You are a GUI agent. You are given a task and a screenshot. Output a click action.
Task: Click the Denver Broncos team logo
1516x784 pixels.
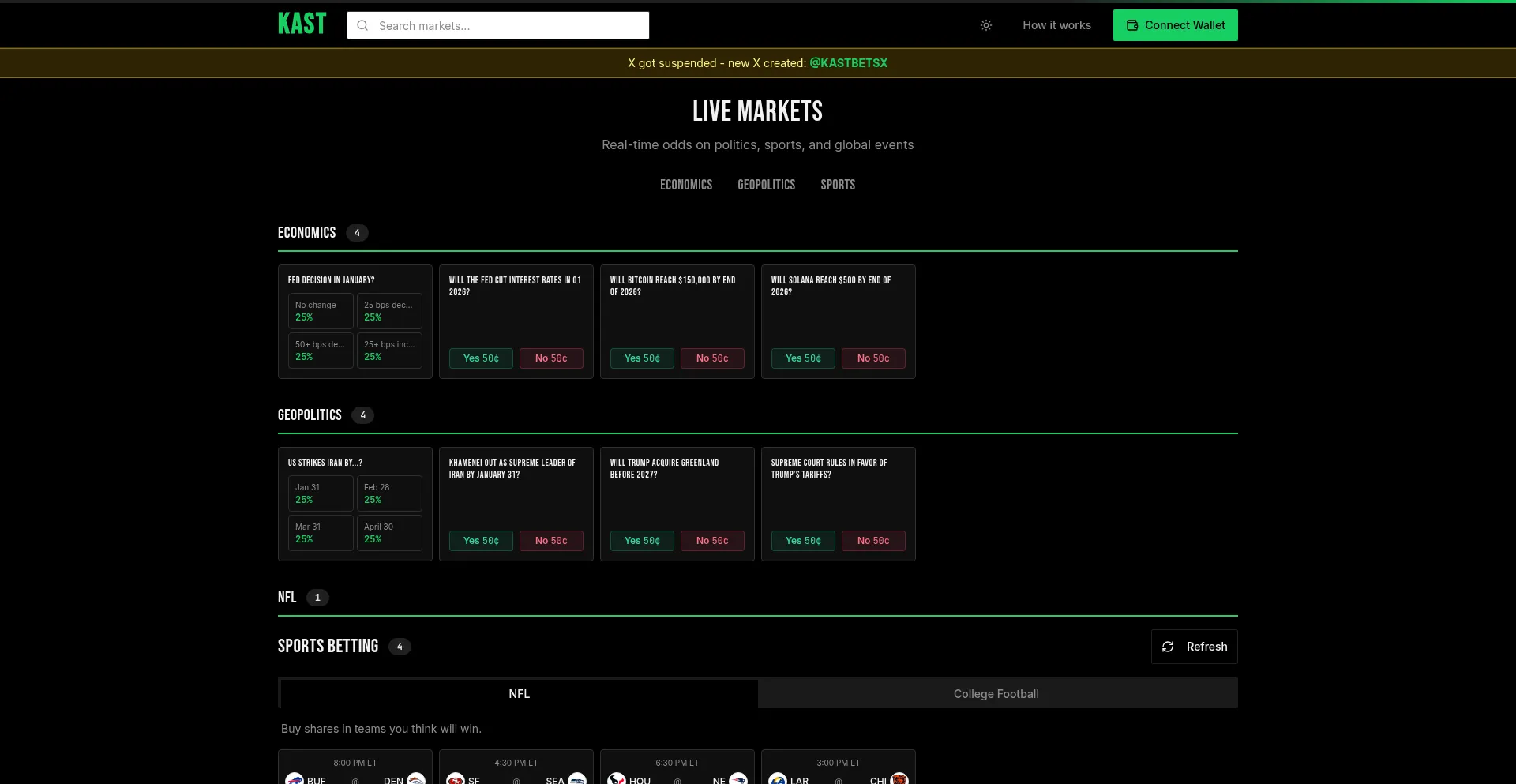click(415, 779)
